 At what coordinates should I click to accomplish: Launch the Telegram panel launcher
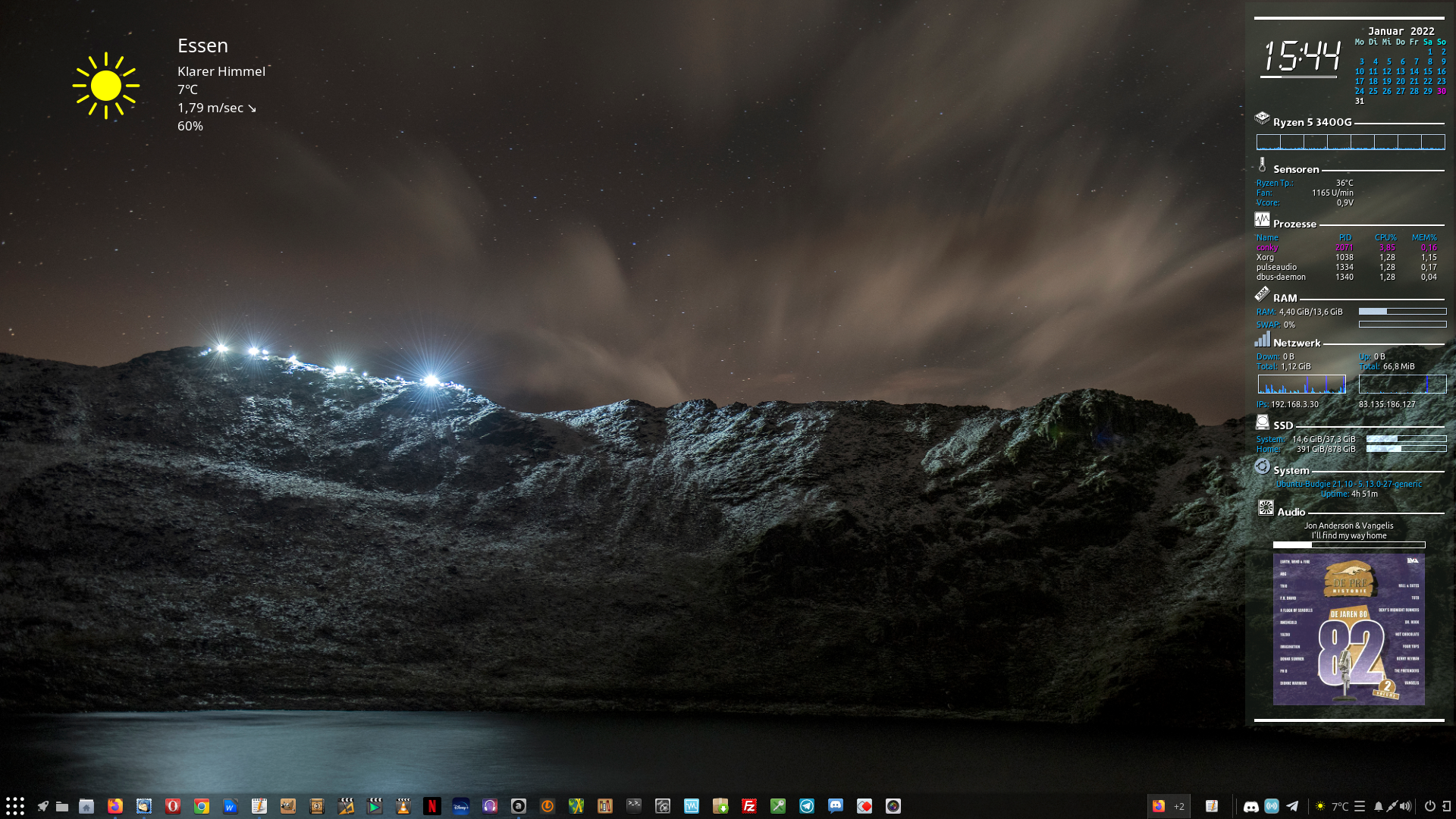[807, 806]
